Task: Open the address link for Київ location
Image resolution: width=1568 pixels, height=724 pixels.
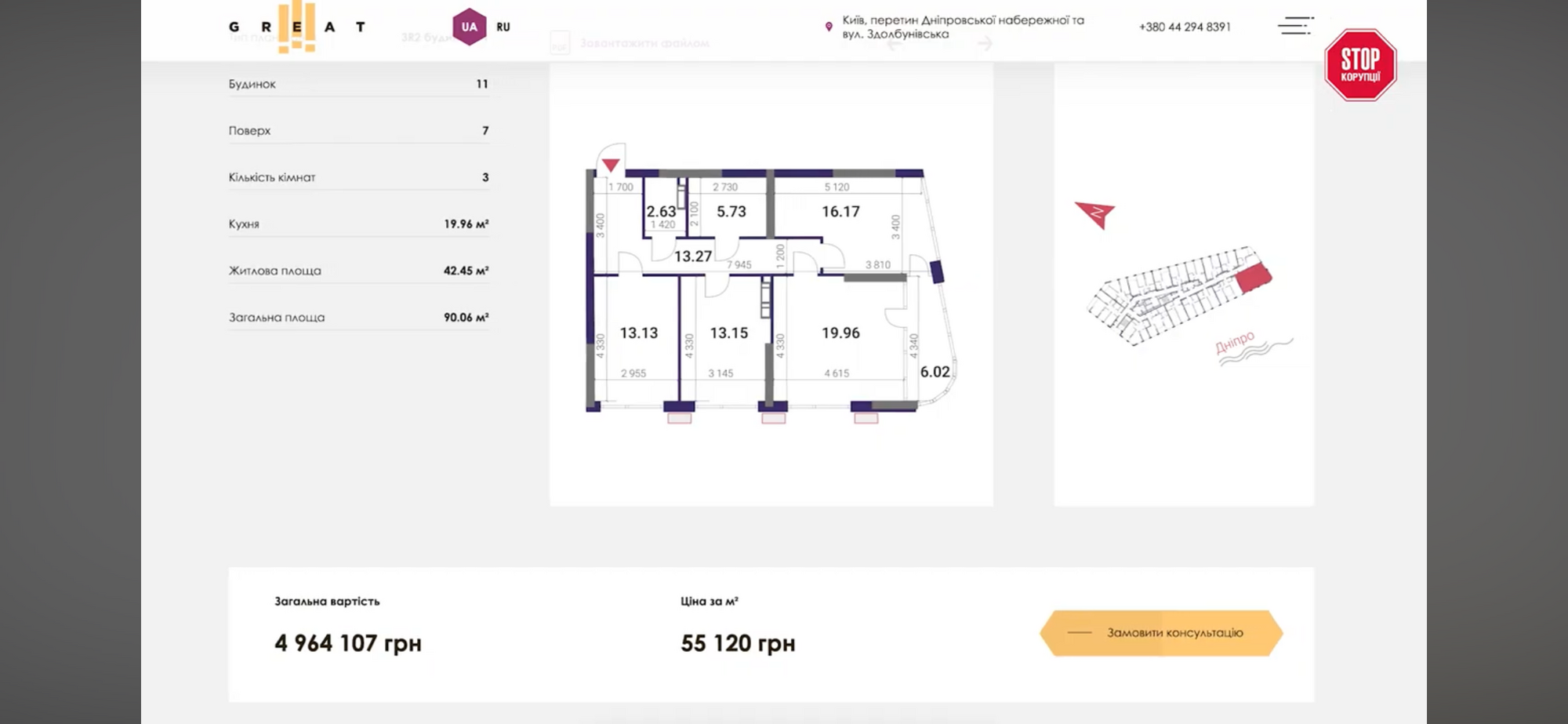Action: coord(963,27)
